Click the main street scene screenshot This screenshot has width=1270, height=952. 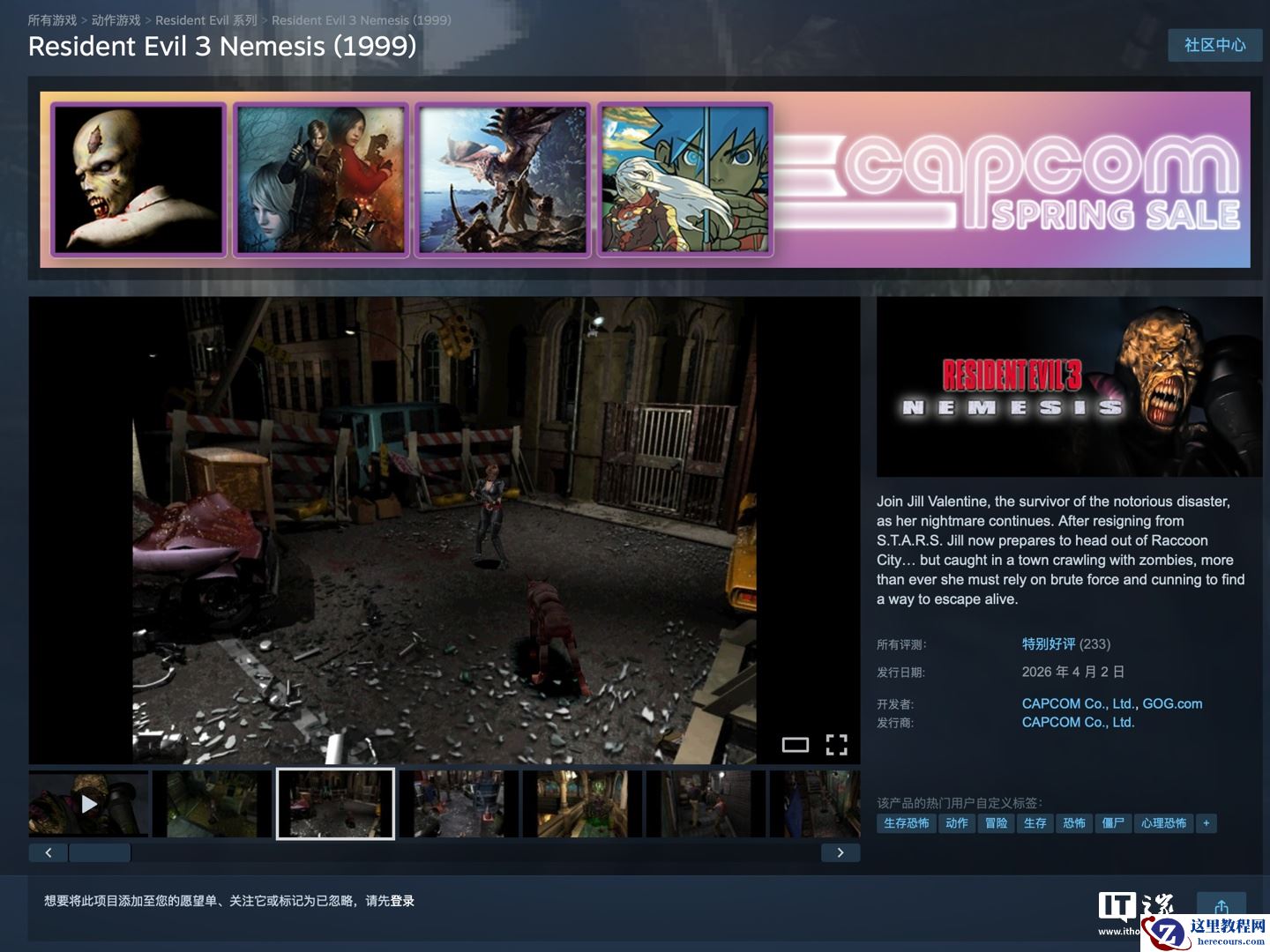click(x=444, y=530)
